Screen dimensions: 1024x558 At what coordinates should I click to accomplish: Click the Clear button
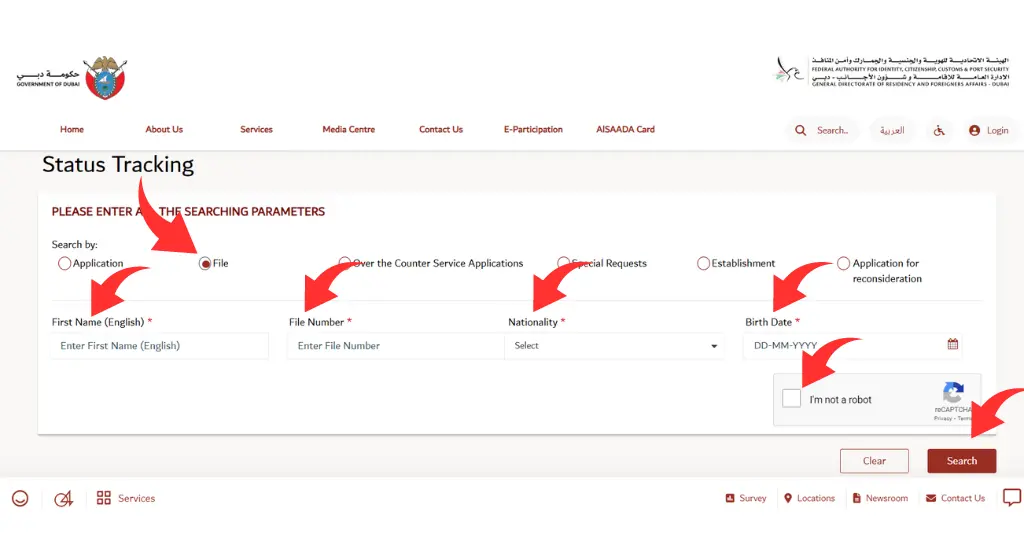tap(874, 461)
